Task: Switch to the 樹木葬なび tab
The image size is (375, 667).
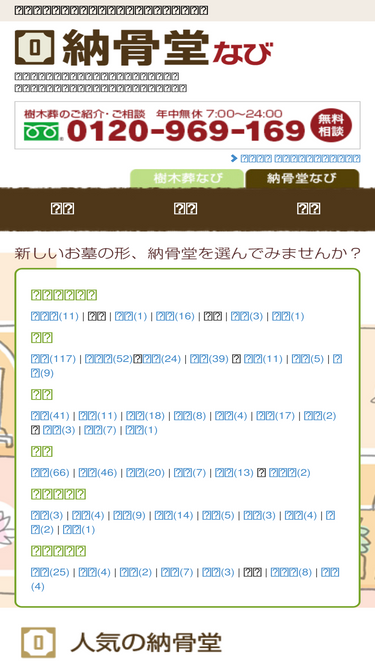Action: pos(187,179)
